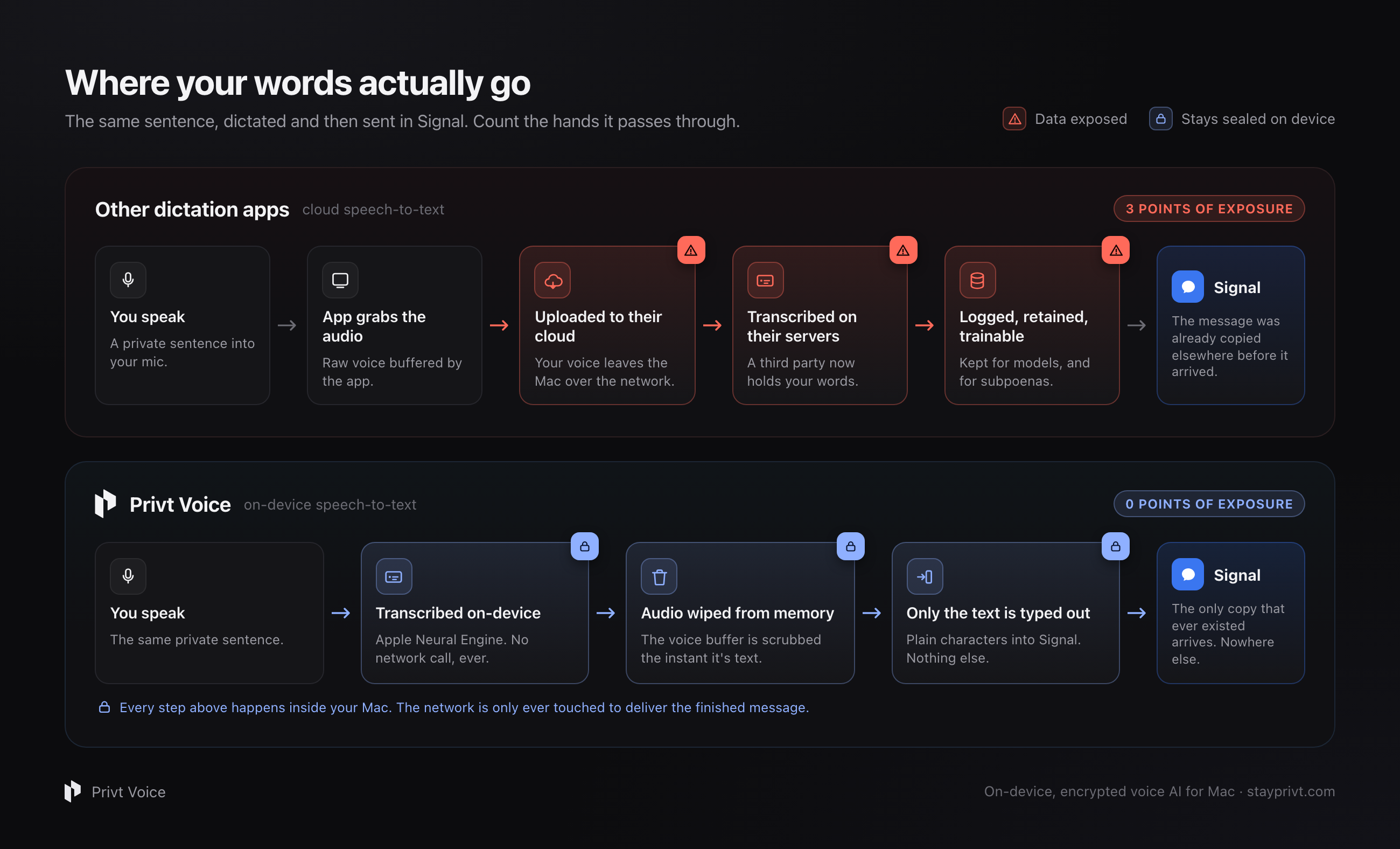
Task: Click the monitor icon on App grabs the audio
Action: pos(340,280)
